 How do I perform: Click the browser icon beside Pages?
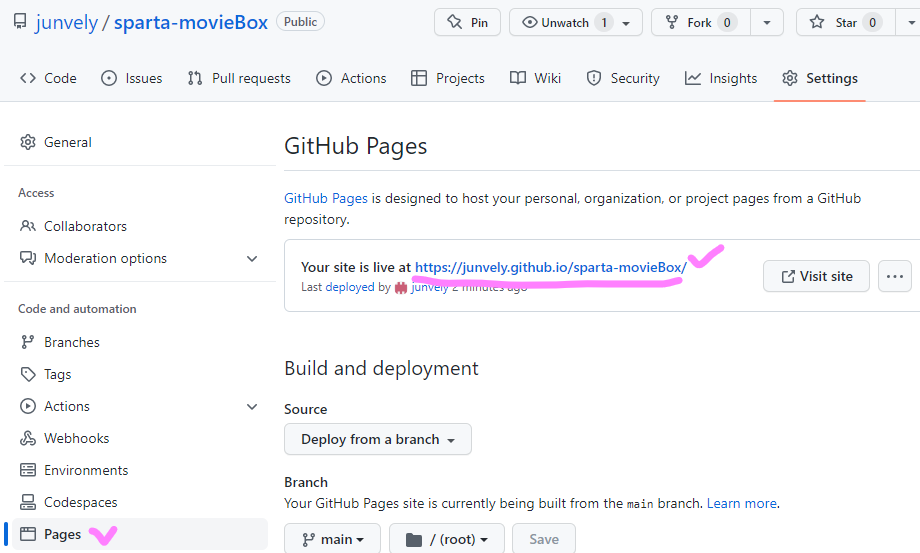(x=28, y=534)
